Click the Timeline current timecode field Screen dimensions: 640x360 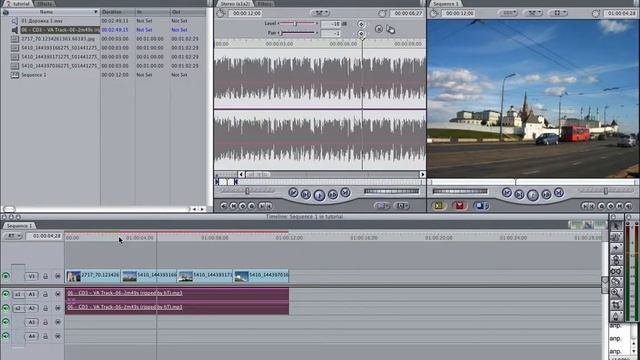tap(44, 236)
